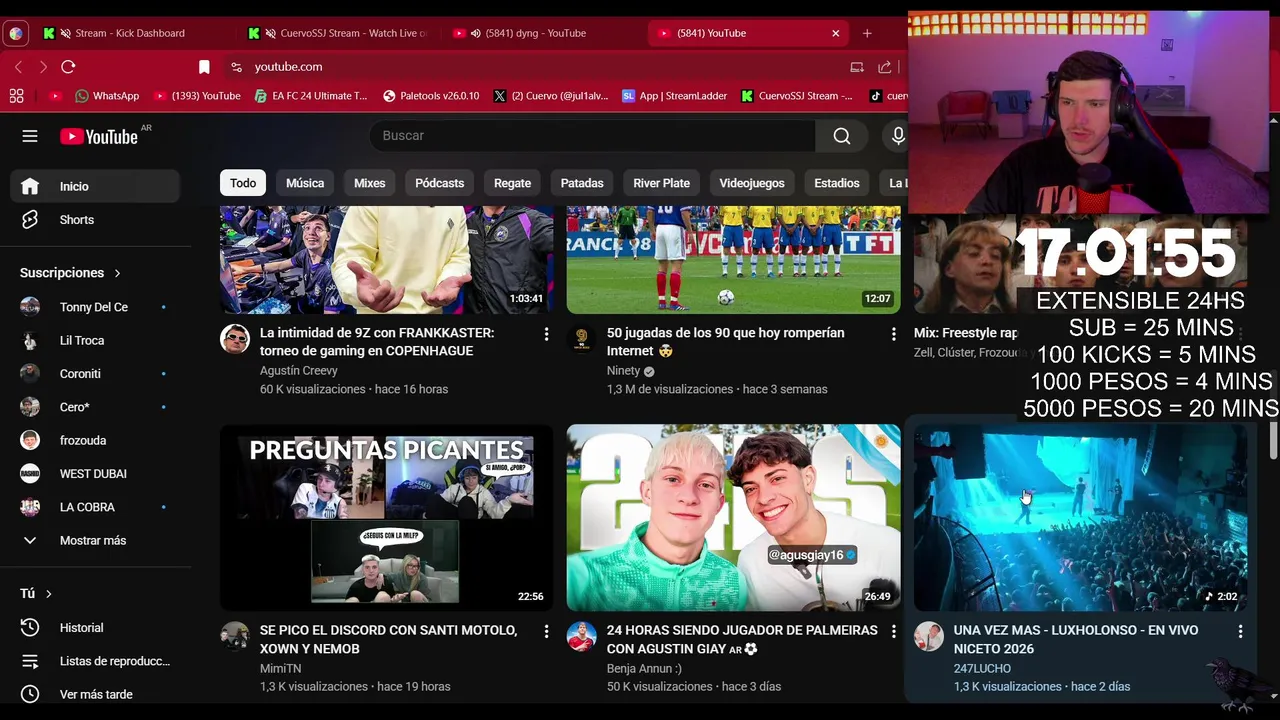The width and height of the screenshot is (1280, 720).
Task: Open Ver más tarde in sidebar
Action: pos(95,694)
